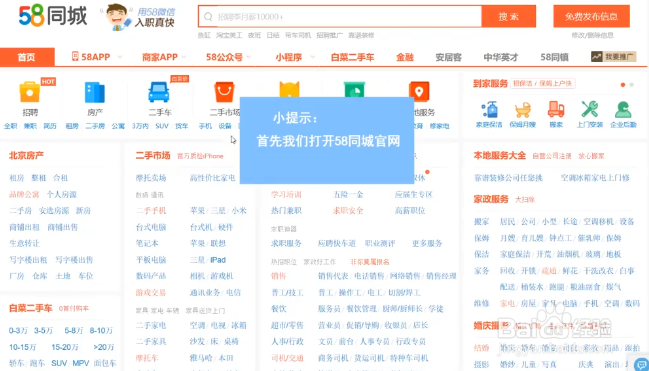The width and height of the screenshot is (649, 371).
Task: Open the 求职安全 link
Action: tap(348, 211)
